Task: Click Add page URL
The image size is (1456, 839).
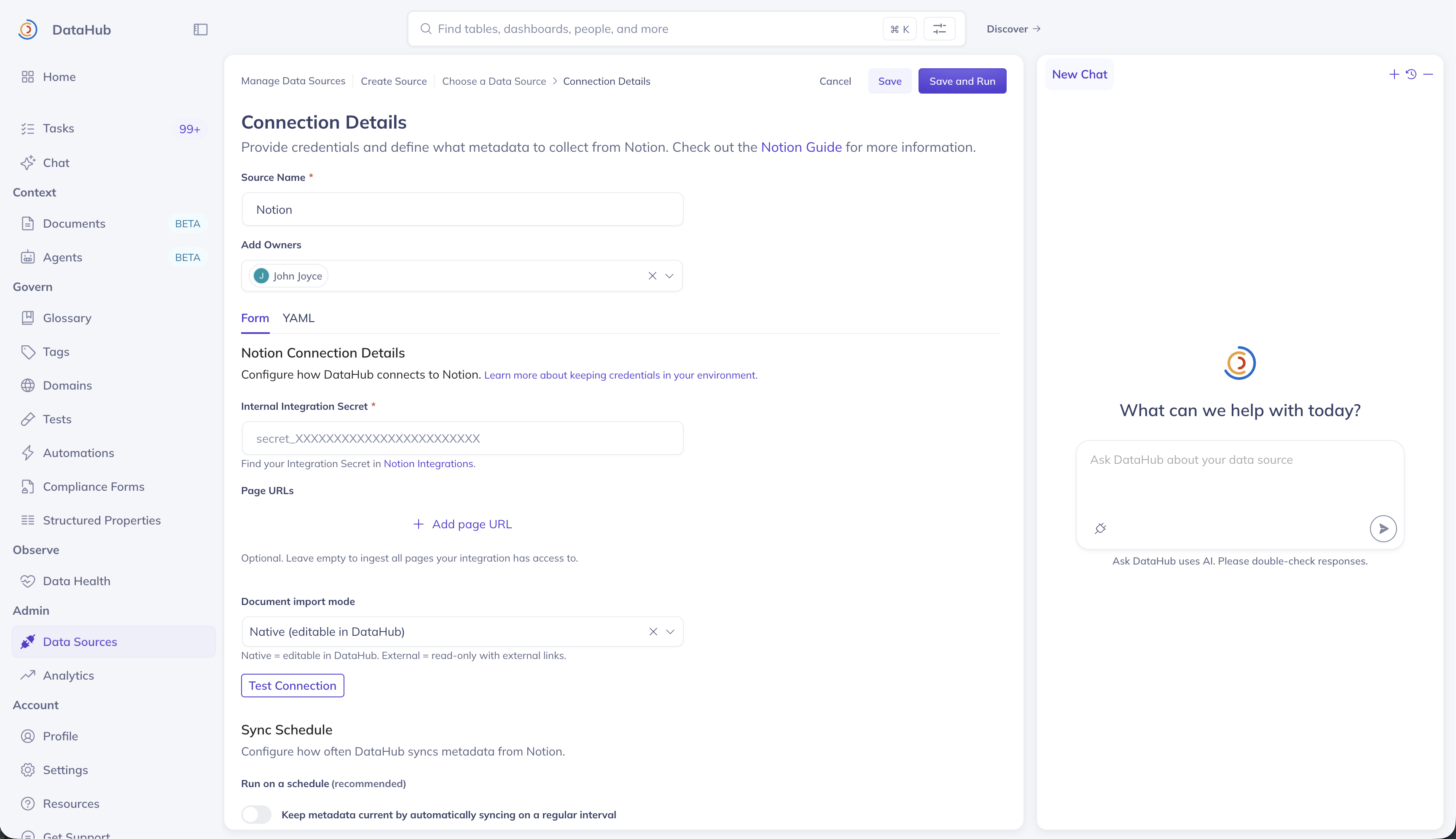Action: (x=462, y=524)
